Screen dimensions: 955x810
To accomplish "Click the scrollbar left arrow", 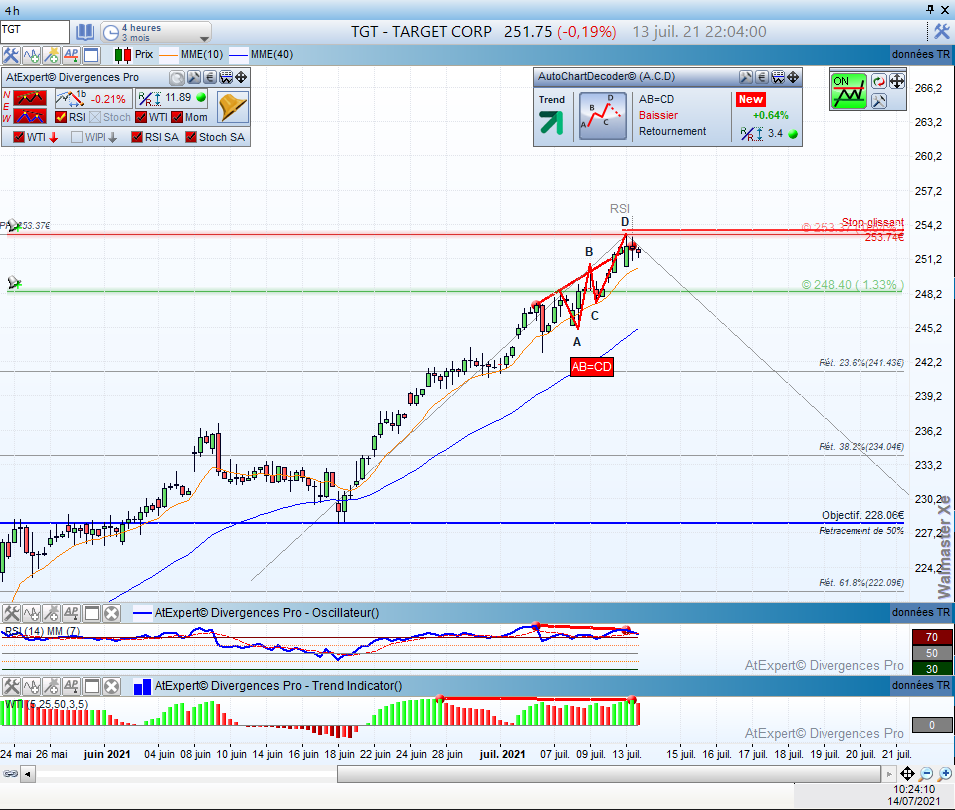I will 27,775.
